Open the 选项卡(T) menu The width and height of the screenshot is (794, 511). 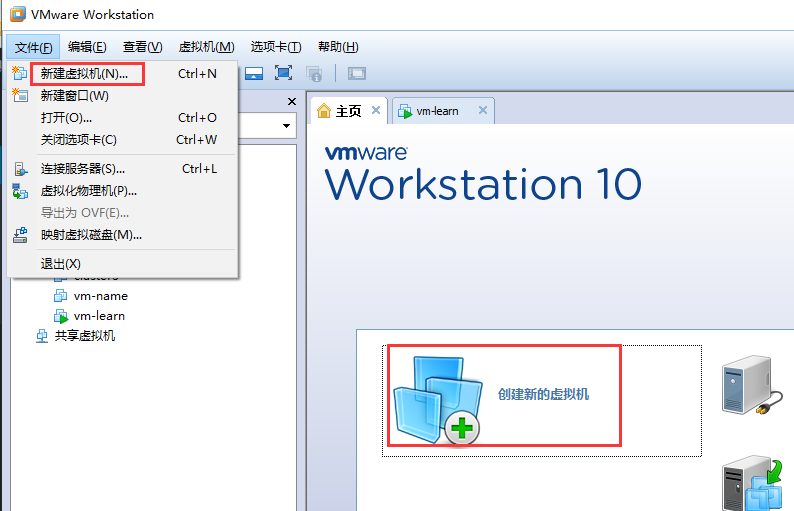point(276,47)
